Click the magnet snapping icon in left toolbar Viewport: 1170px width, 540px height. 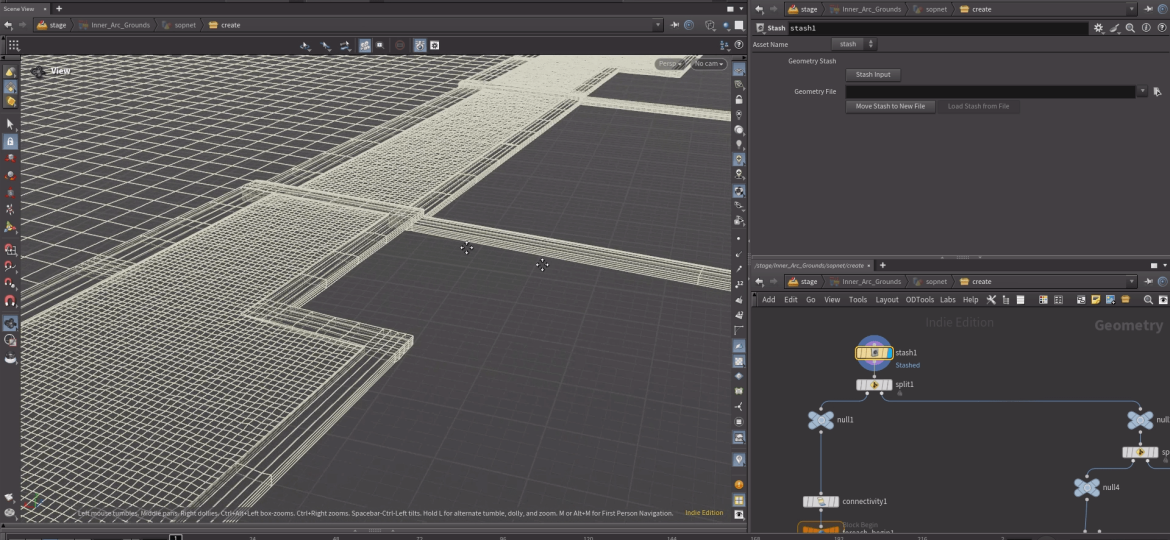point(10,301)
